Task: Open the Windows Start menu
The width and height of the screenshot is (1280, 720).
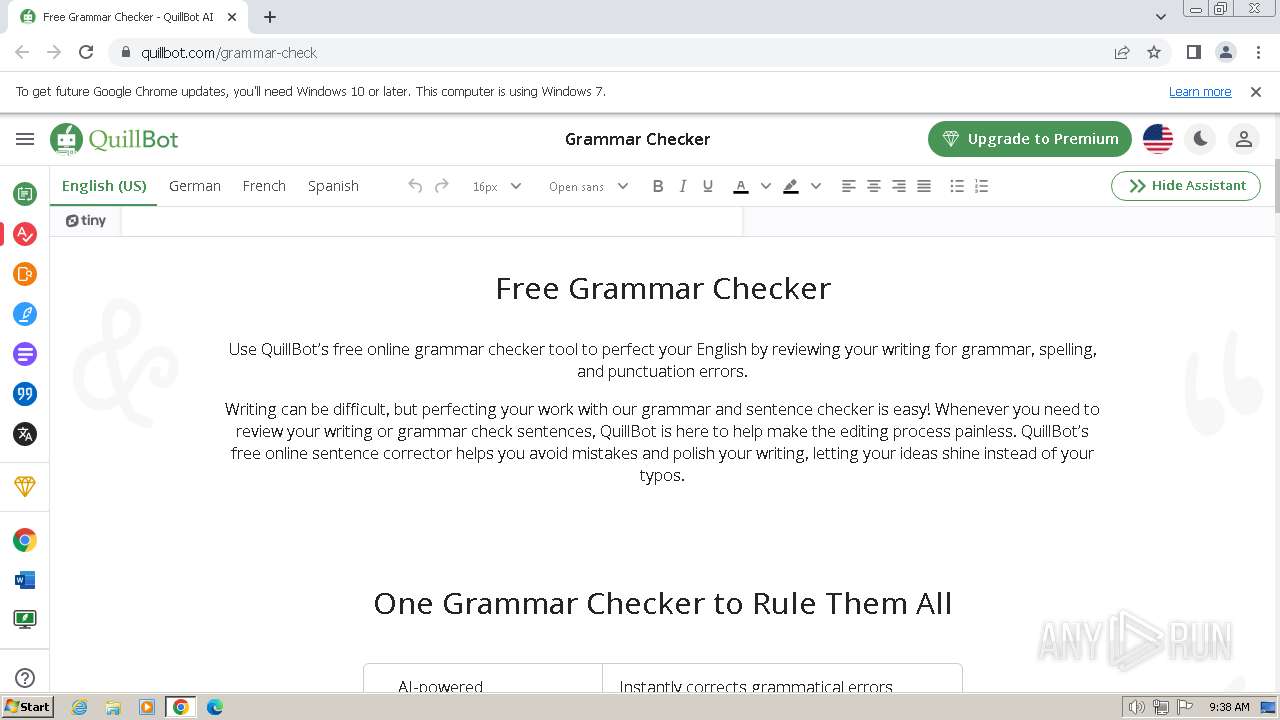Action: pyautogui.click(x=27, y=707)
